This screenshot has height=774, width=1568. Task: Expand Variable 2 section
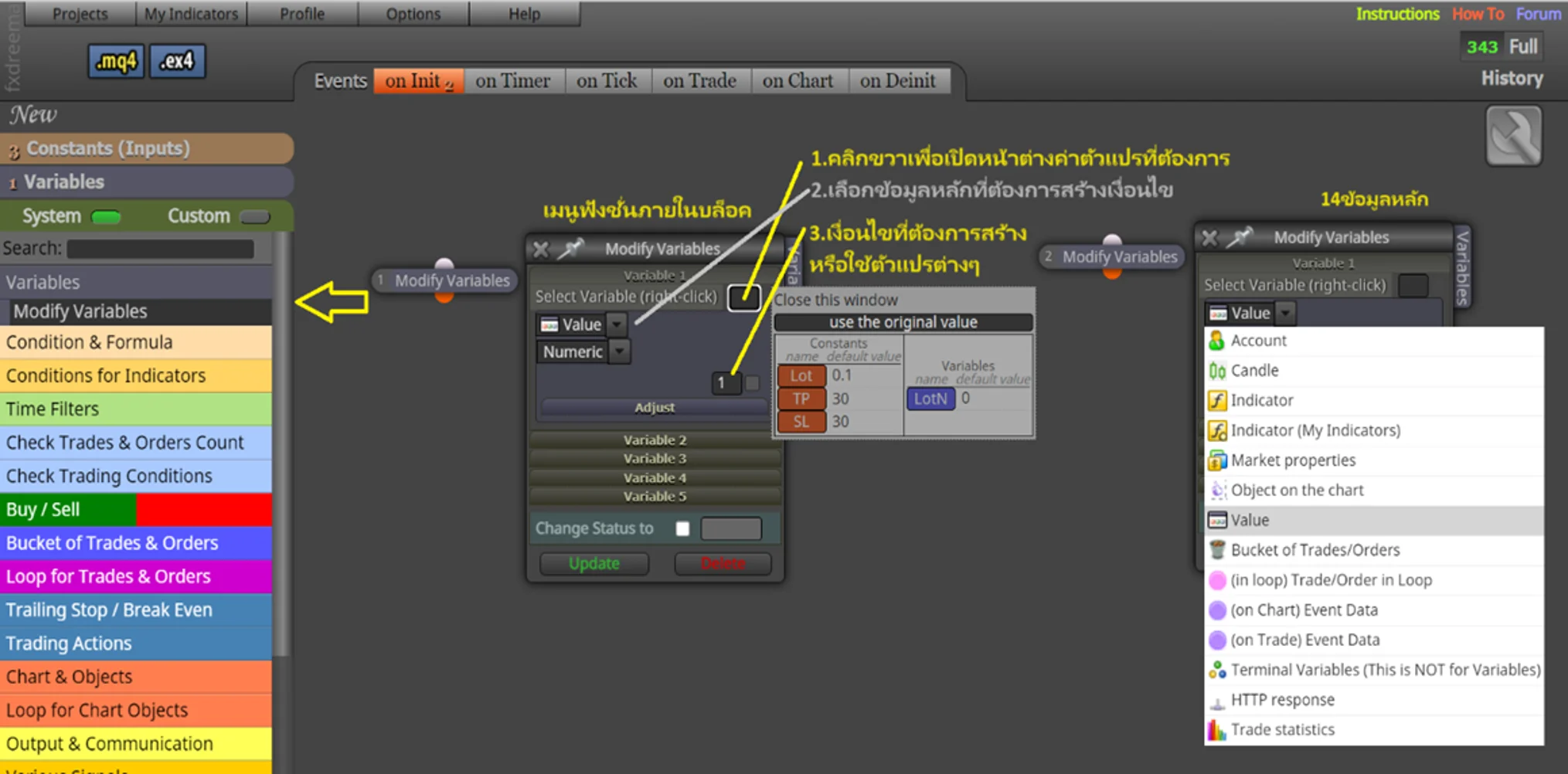(655, 440)
